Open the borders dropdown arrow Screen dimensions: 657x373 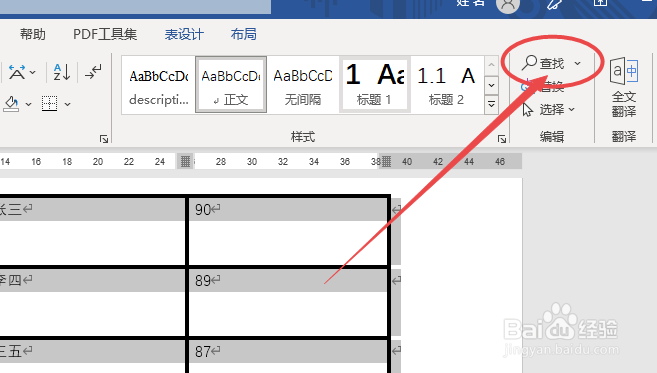coord(67,104)
